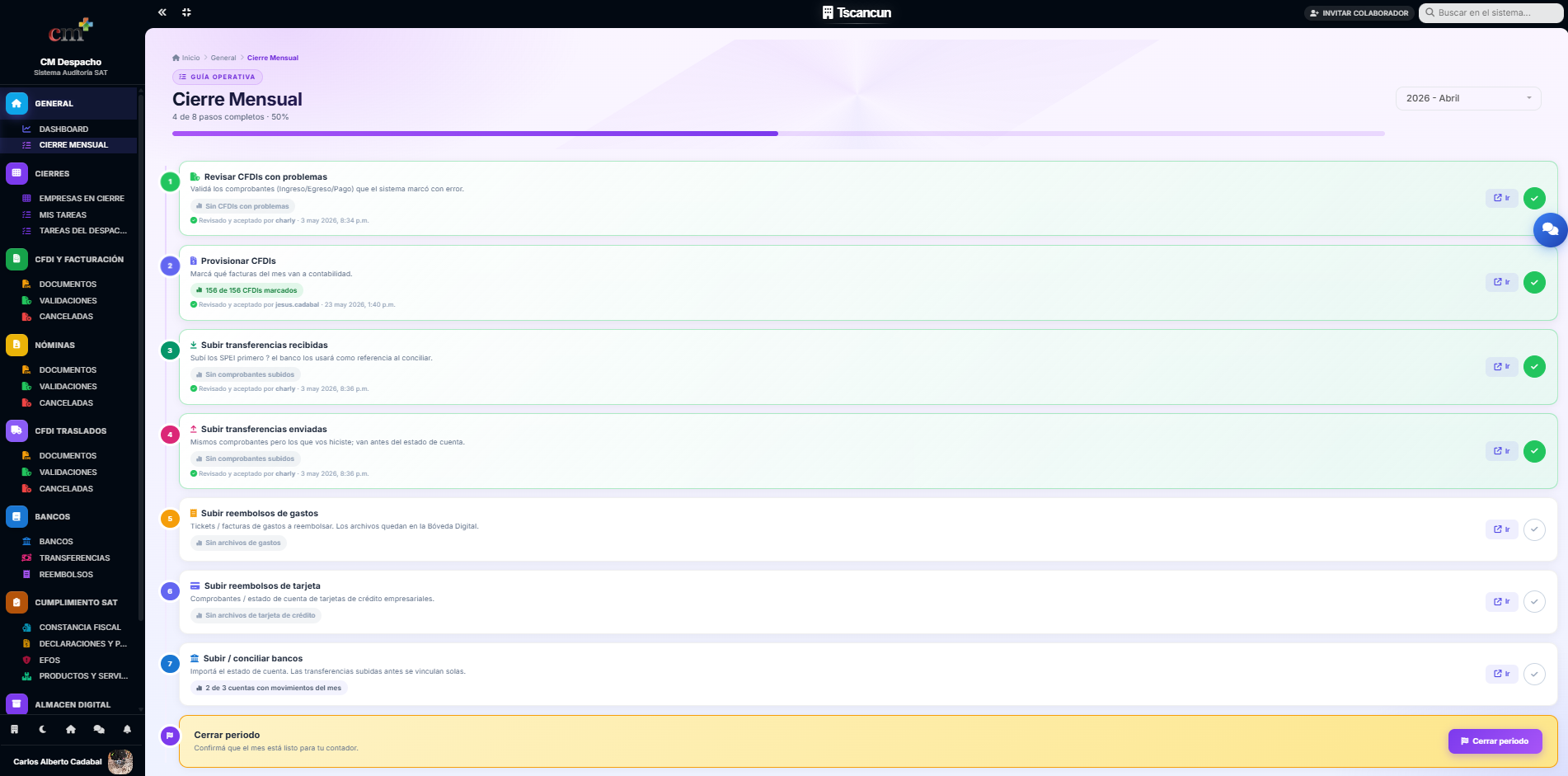1568x776 pixels.
Task: Click user avatar of Carlos Alberto Cadabal
Action: pos(120,761)
